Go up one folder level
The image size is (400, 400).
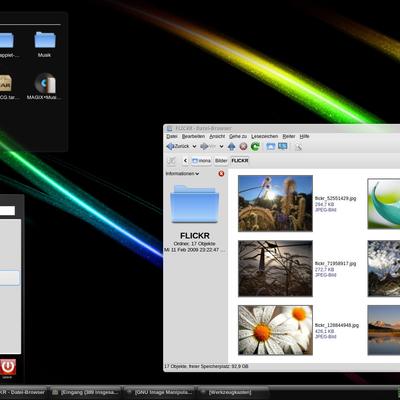pos(231,146)
